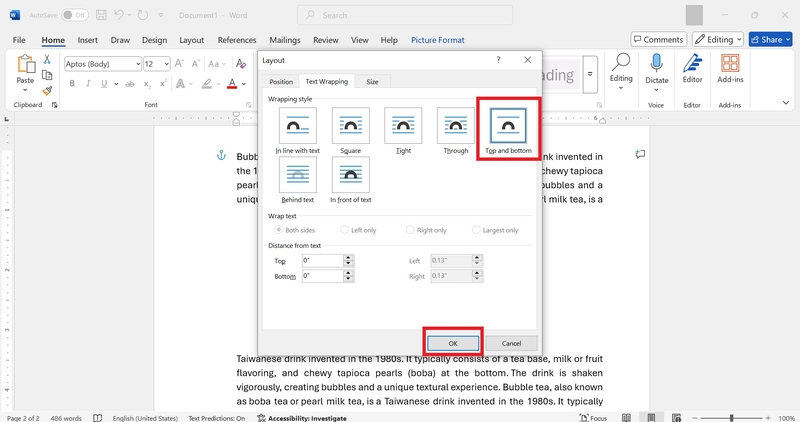Screen dimensions: 800x422
Task: Open the Picture Format ribbon tab
Action: (438, 40)
